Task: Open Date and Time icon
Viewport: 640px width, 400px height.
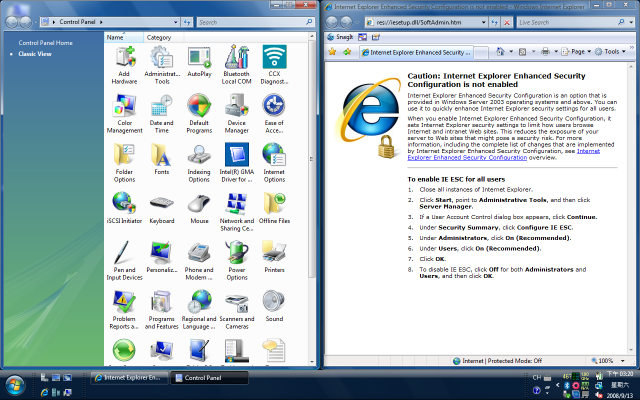Action: (162, 114)
